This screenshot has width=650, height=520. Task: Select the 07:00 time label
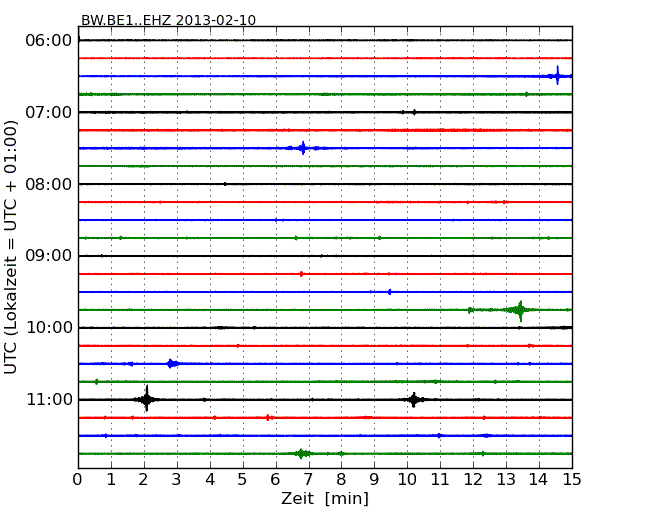49,112
